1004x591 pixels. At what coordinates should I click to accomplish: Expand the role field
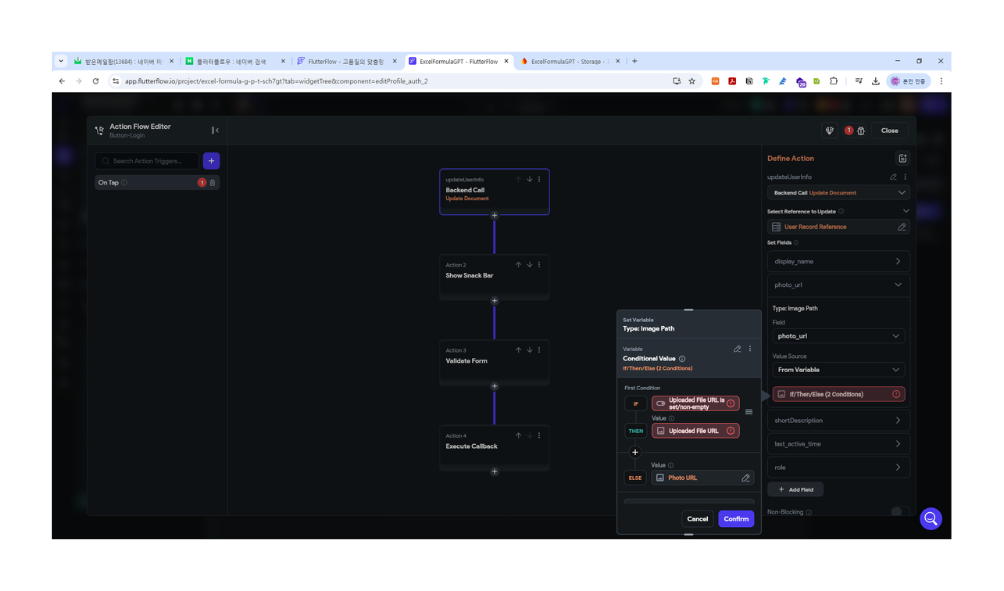pyautogui.click(x=838, y=467)
